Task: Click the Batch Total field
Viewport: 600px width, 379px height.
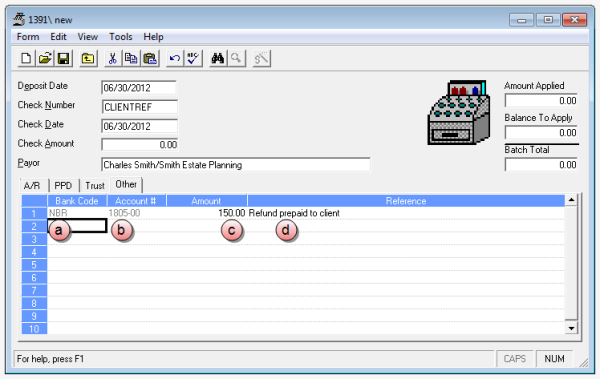Action: click(x=541, y=165)
